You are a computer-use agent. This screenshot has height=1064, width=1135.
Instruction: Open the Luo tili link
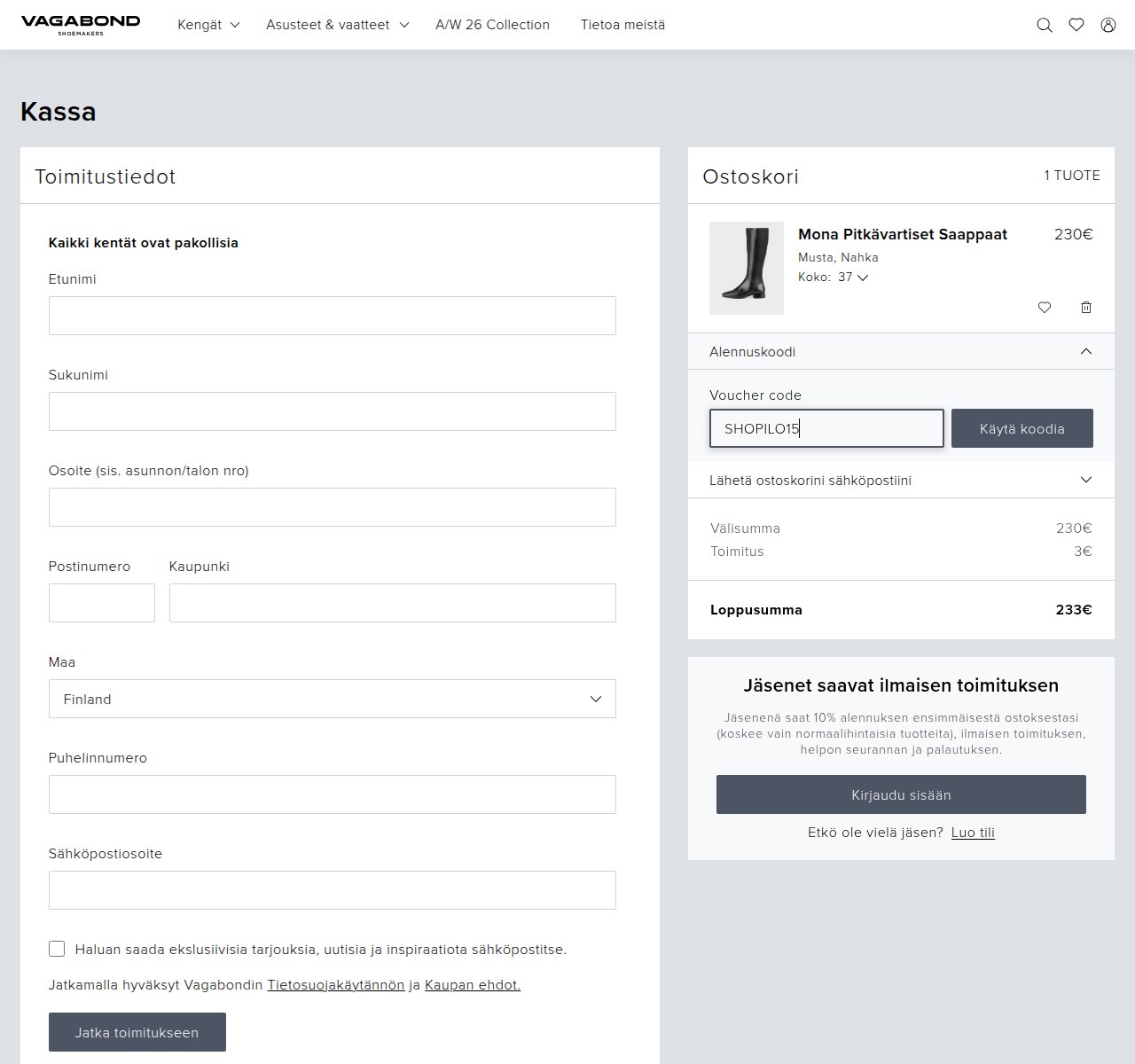tap(973, 833)
